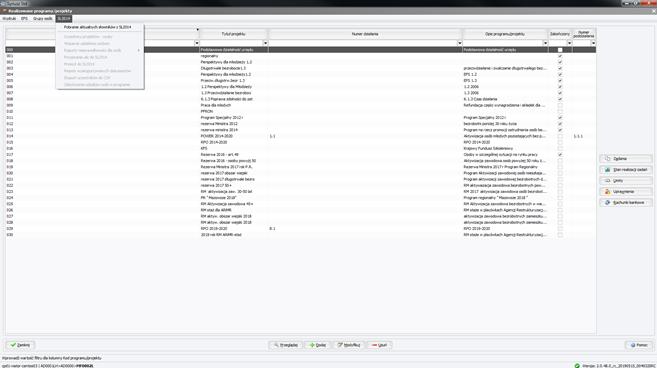Open Pomoc help button
The height and width of the screenshot is (368, 657).
point(639,345)
